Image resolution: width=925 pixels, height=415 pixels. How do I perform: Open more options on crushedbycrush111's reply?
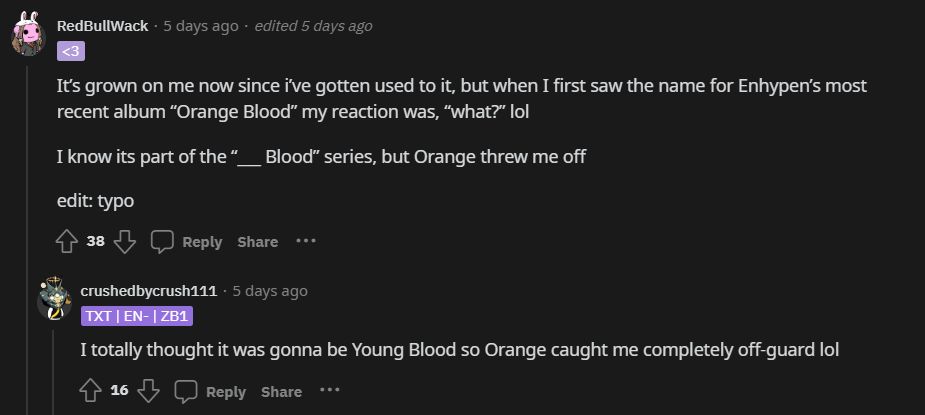330,391
